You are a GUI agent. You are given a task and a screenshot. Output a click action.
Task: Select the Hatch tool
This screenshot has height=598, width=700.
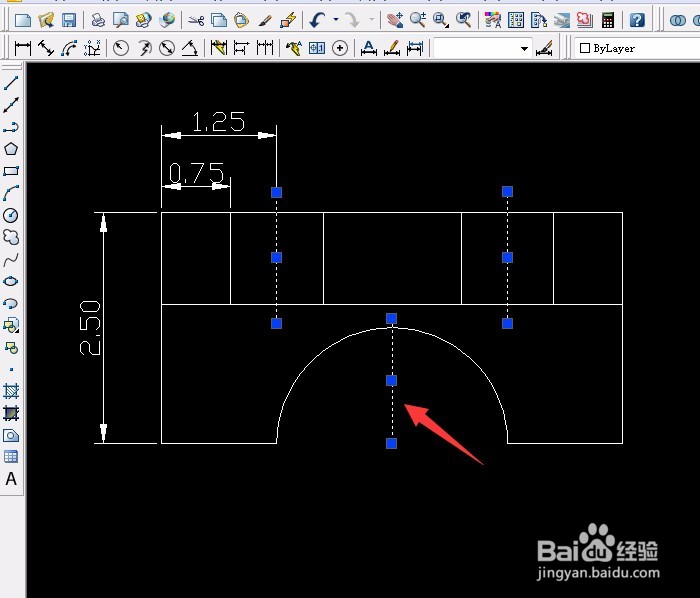pos(11,391)
